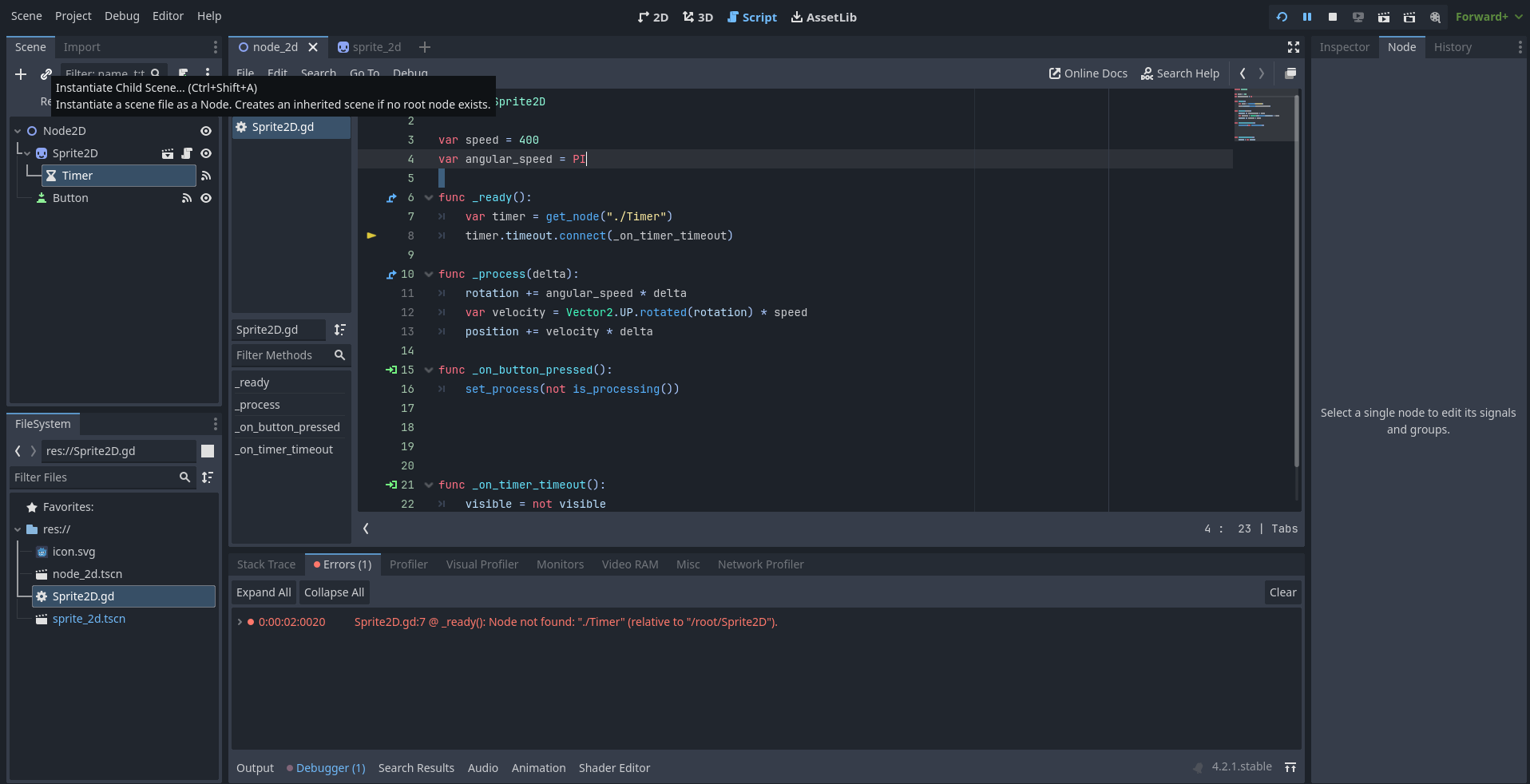Open Movie Maker mode icon
The image size is (1530, 784).
coord(1435,17)
